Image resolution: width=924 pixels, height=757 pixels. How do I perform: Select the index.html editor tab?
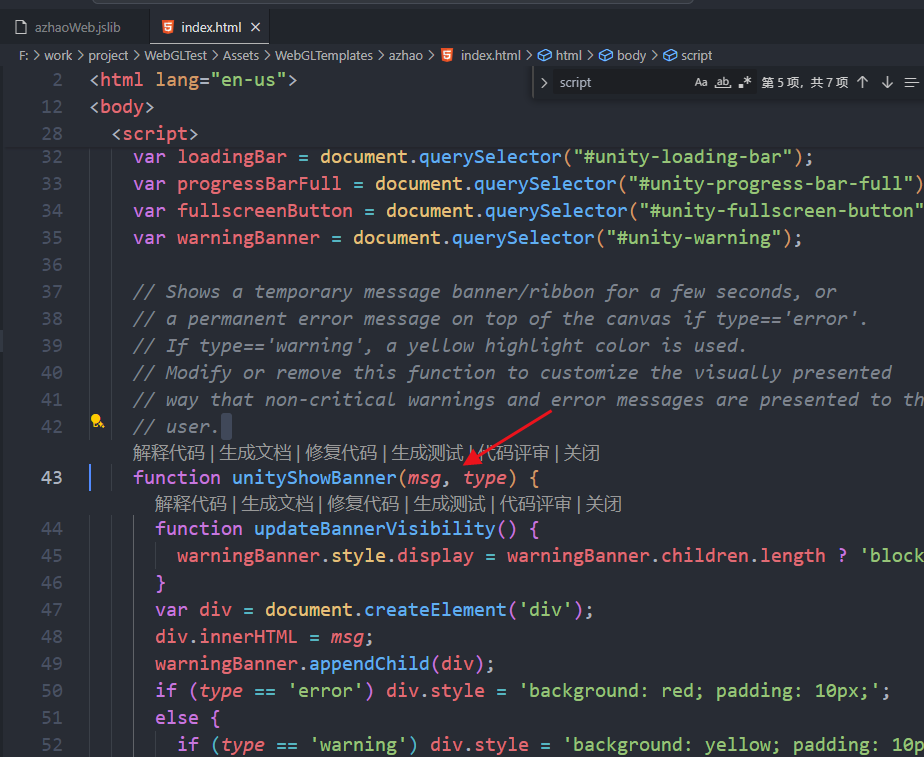coord(209,27)
